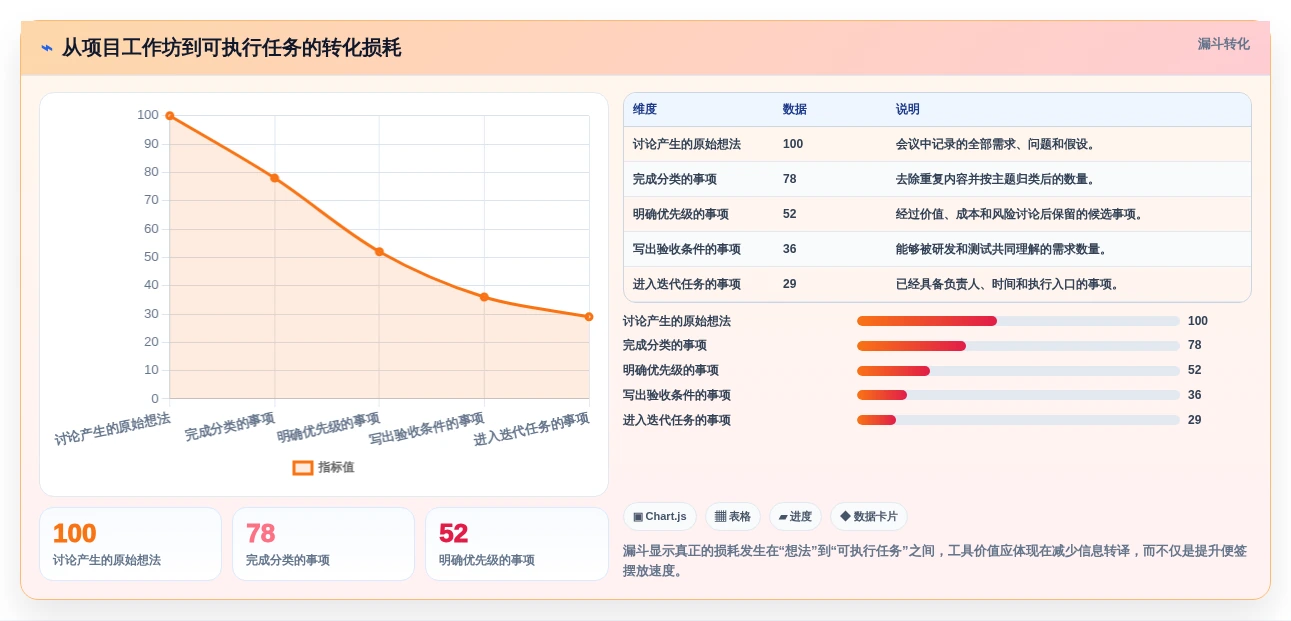Screen dimensions: 1291x621
Task: Open the stat card showing 52
Action: [x=517, y=544]
